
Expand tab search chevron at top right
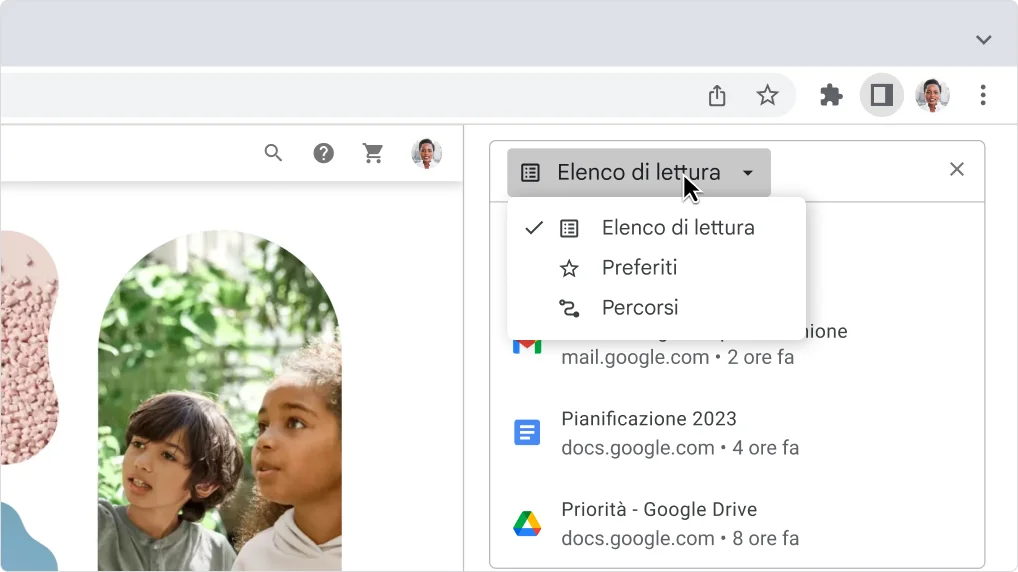983,40
